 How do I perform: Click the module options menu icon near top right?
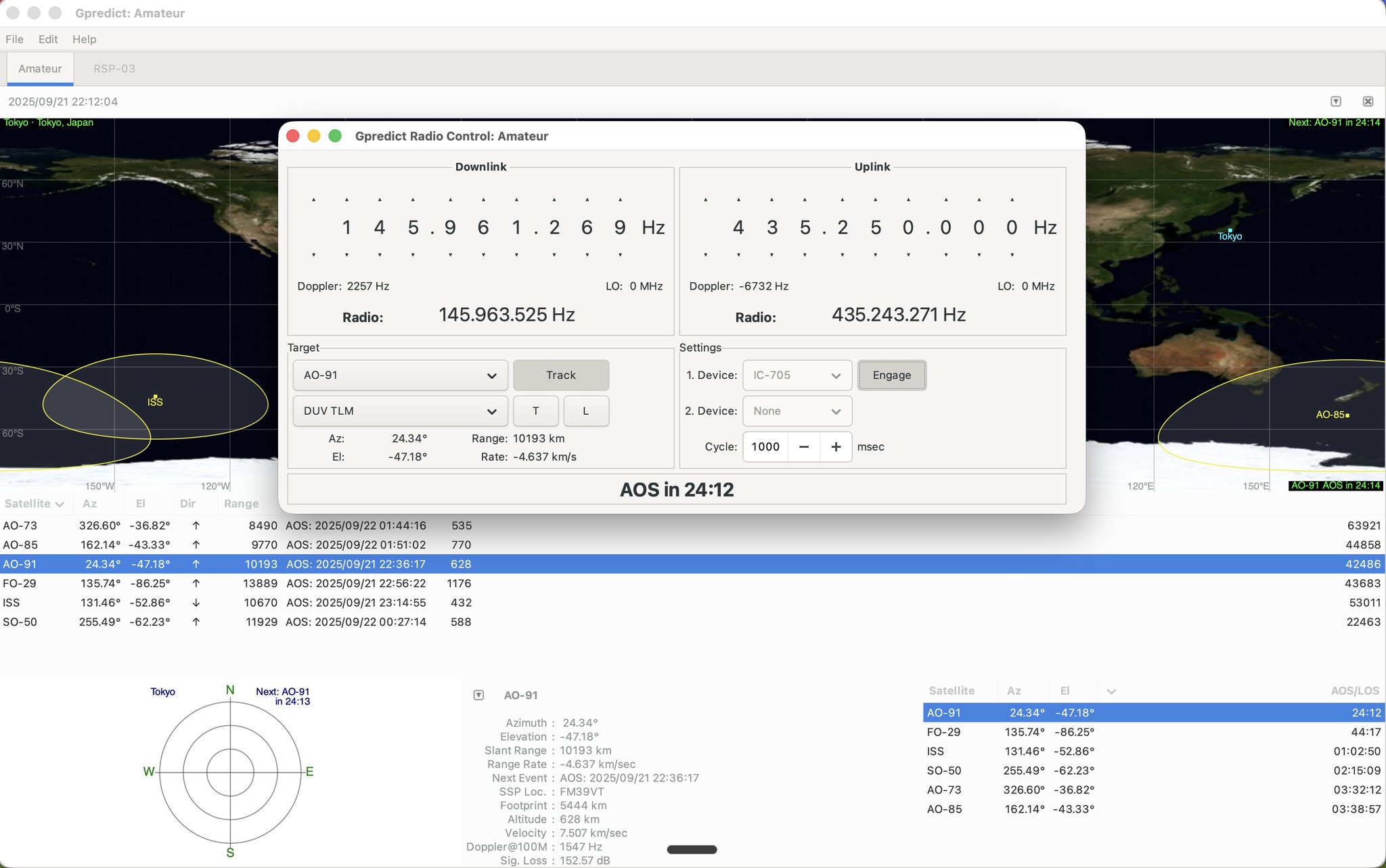point(1335,101)
